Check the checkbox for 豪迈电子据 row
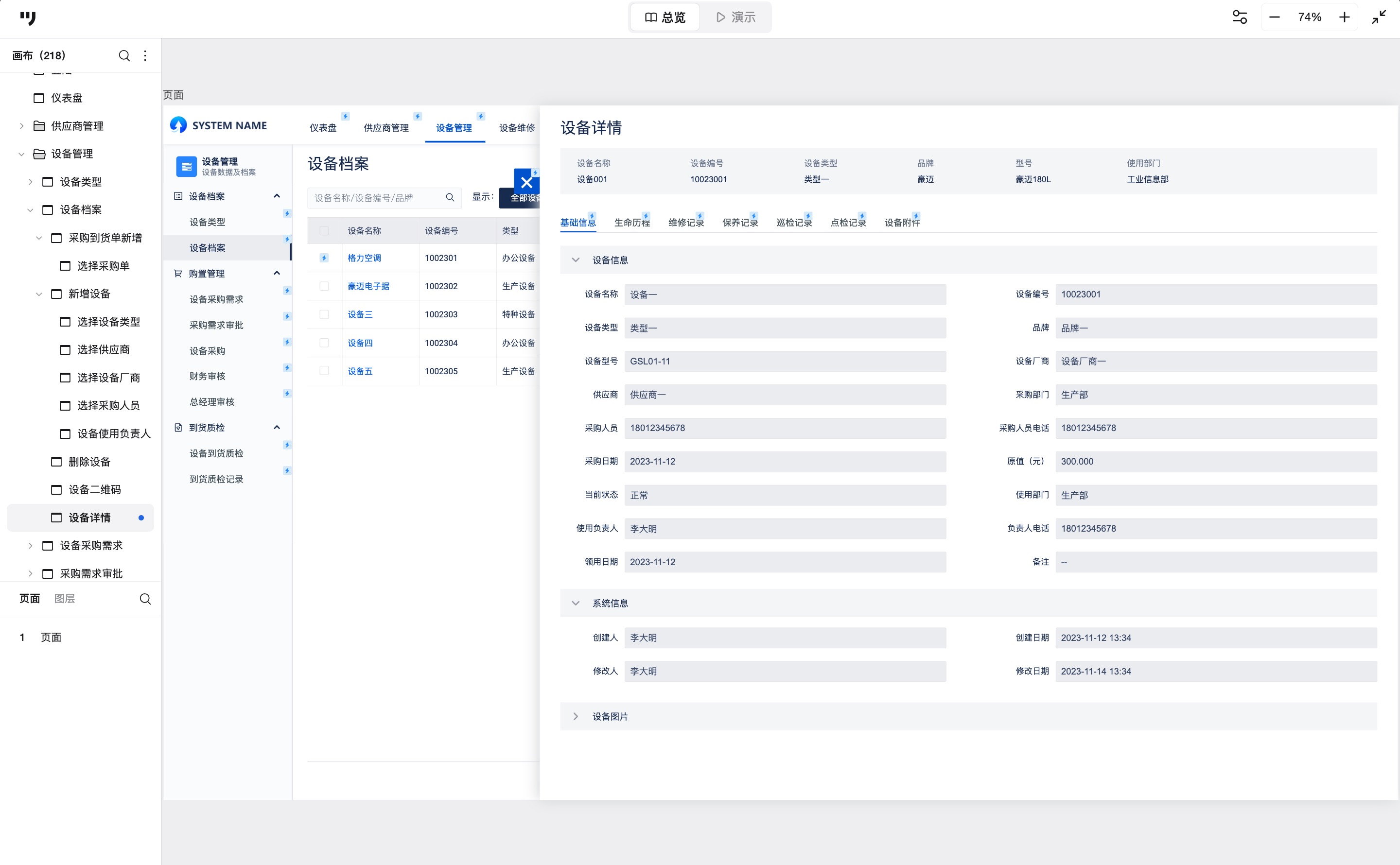Viewport: 1400px width, 865px height. (324, 286)
